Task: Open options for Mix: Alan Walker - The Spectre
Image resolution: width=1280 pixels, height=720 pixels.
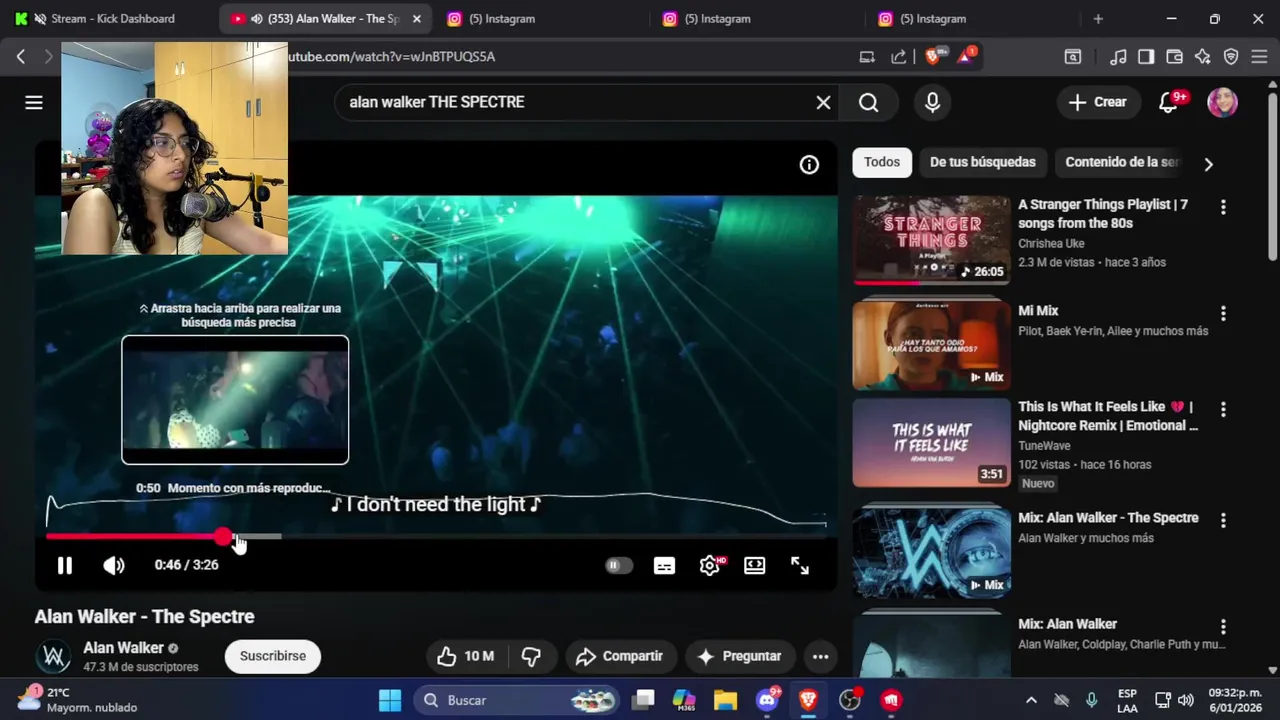Action: tap(1222, 520)
